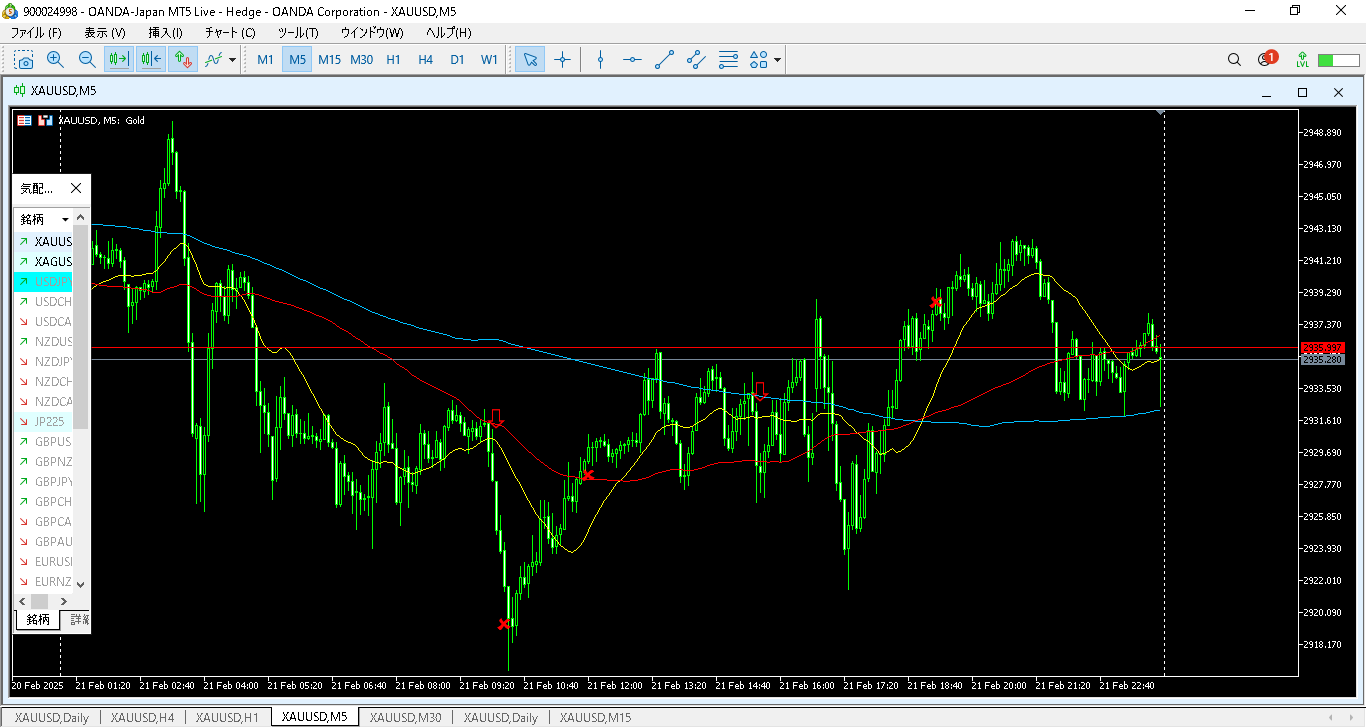
Task: Open notifications with red badge
Action: point(1267,59)
